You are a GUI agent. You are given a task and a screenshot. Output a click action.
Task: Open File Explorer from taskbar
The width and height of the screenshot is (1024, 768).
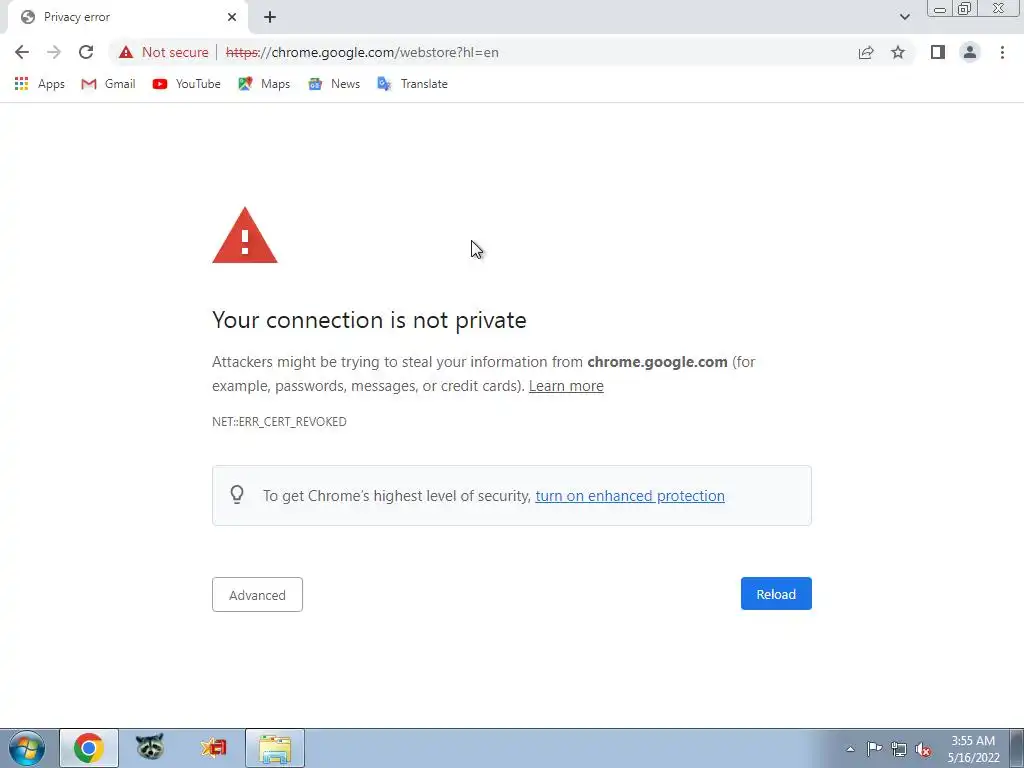pos(275,748)
